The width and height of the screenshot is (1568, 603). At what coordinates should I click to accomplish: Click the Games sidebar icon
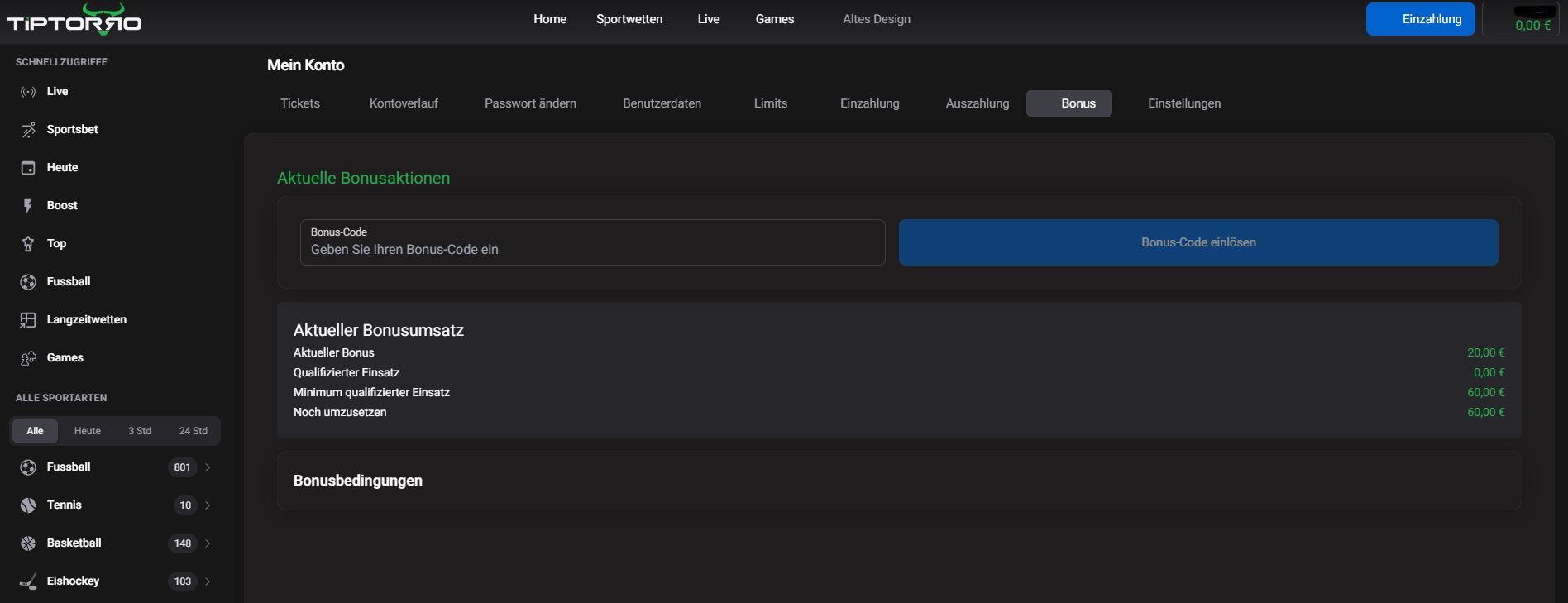[28, 358]
